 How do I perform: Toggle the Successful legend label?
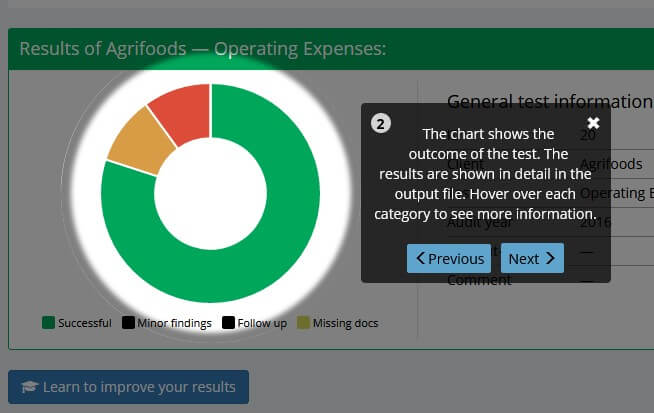coord(85,323)
